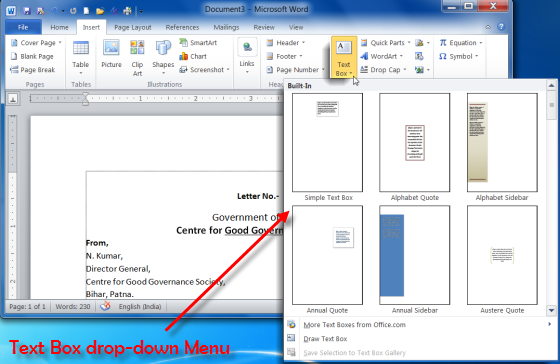Click the Clip Art icon
The width and height of the screenshot is (560, 364).
point(137,58)
